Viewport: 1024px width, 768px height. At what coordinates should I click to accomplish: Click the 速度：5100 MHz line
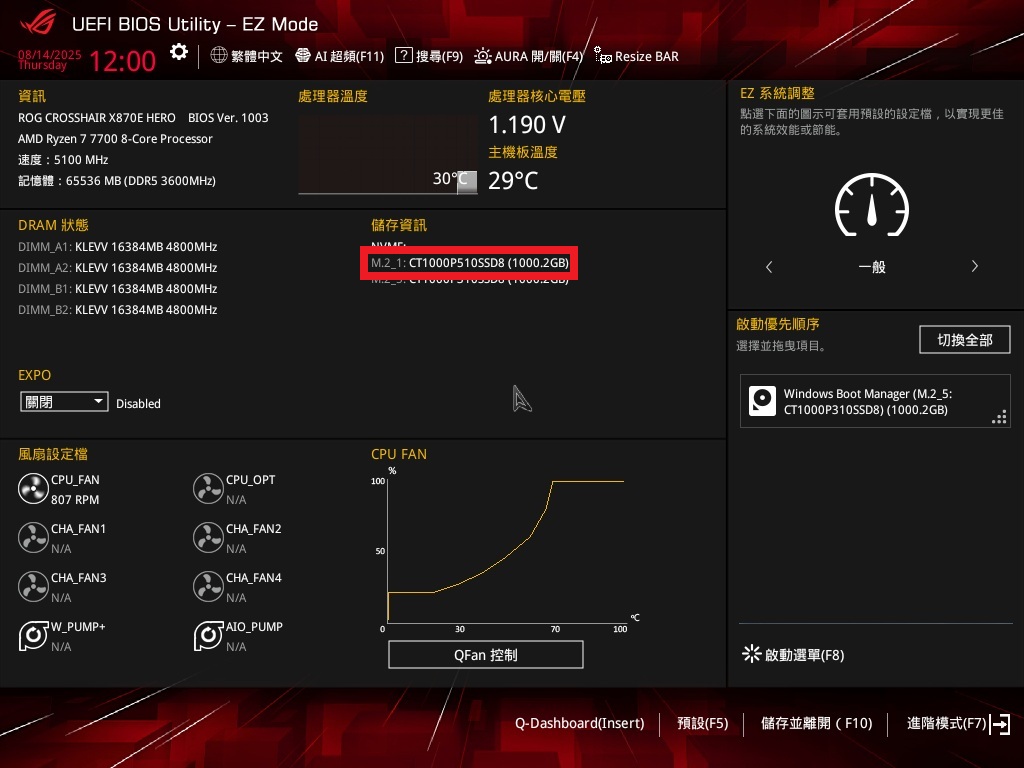tap(63, 160)
